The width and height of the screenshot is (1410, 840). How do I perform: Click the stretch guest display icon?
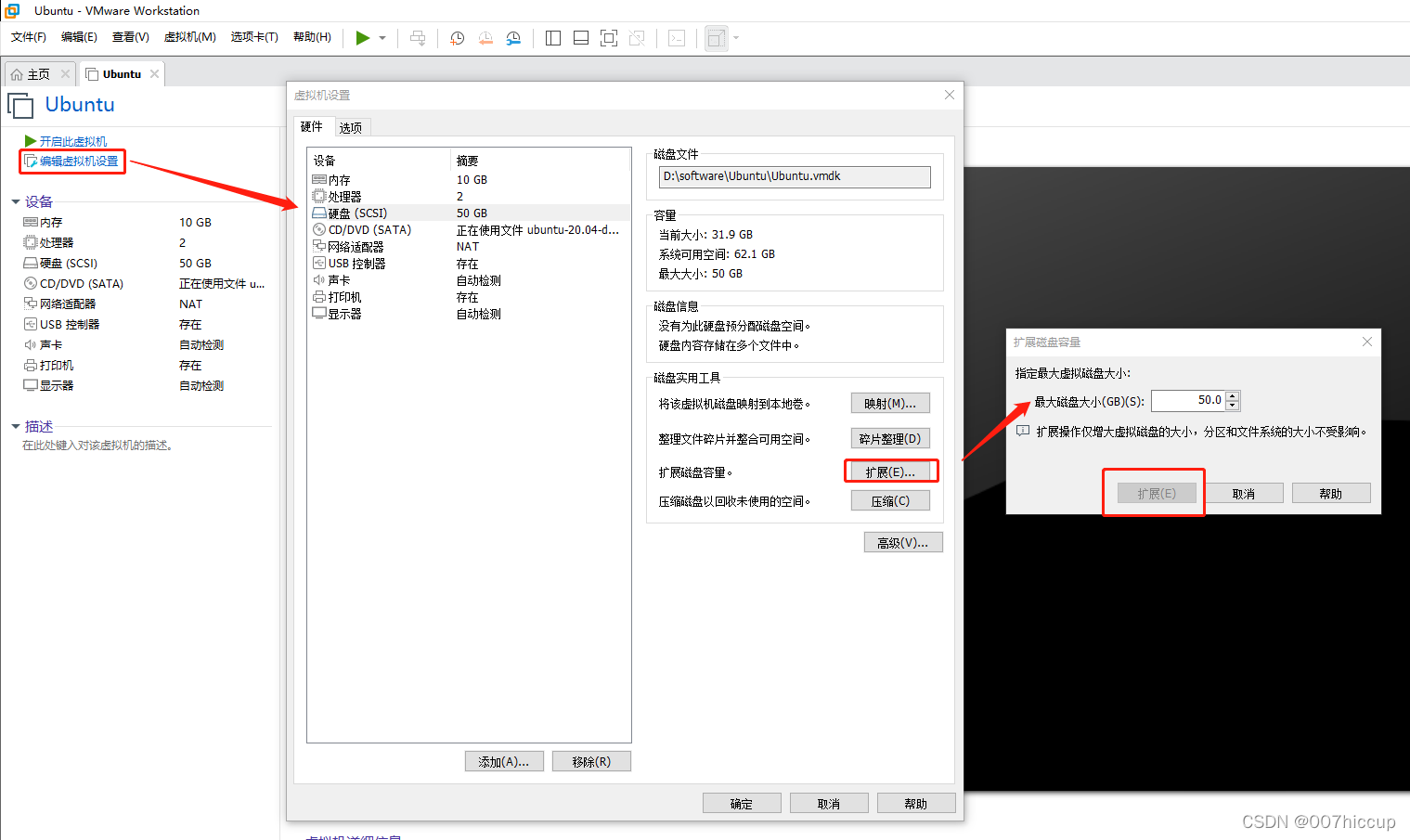[x=716, y=38]
